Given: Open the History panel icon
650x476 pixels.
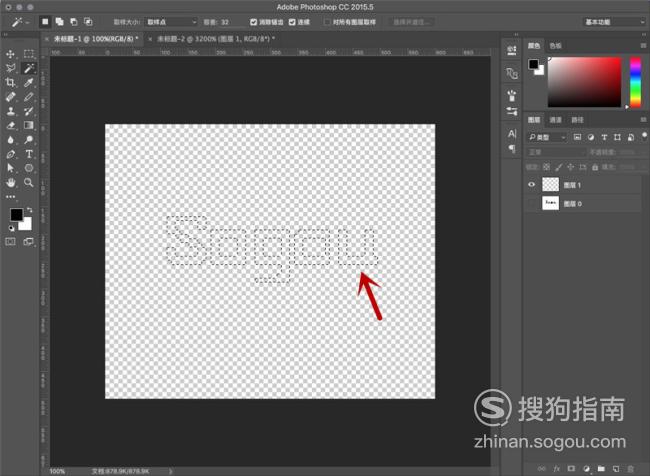Looking at the screenshot, I should pyautogui.click(x=512, y=51).
